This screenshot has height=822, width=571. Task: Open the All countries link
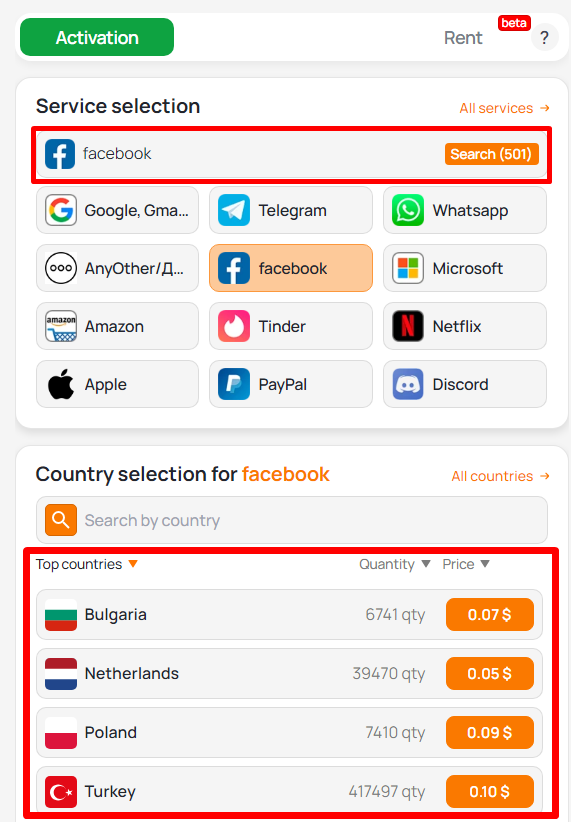(501, 476)
